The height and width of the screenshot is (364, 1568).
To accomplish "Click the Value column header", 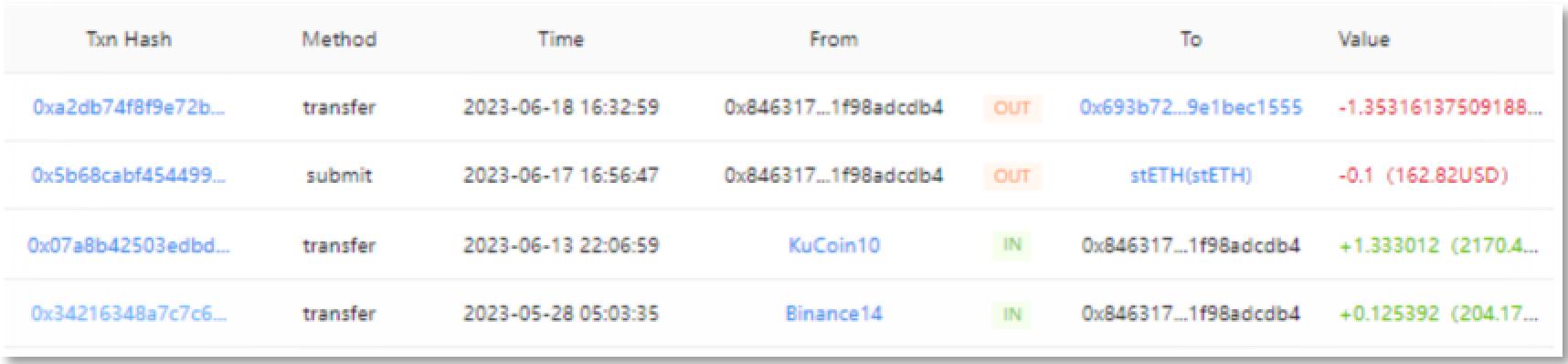I will click(x=1363, y=39).
